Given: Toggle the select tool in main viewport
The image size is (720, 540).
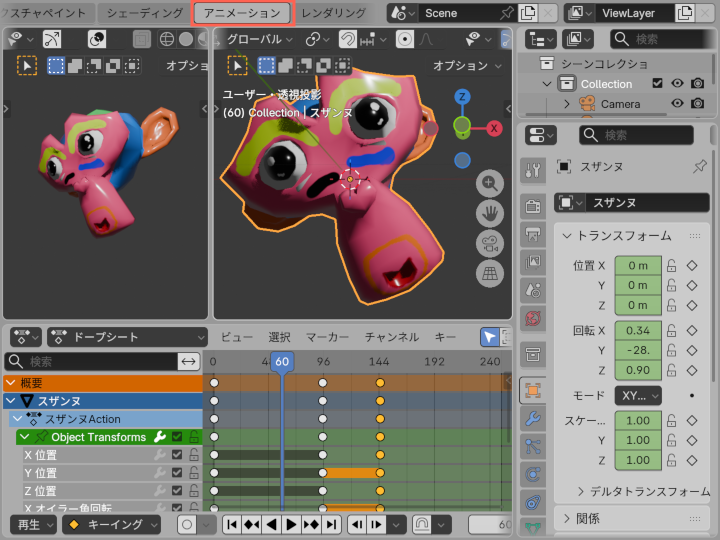Looking at the screenshot, I should [x=237, y=66].
